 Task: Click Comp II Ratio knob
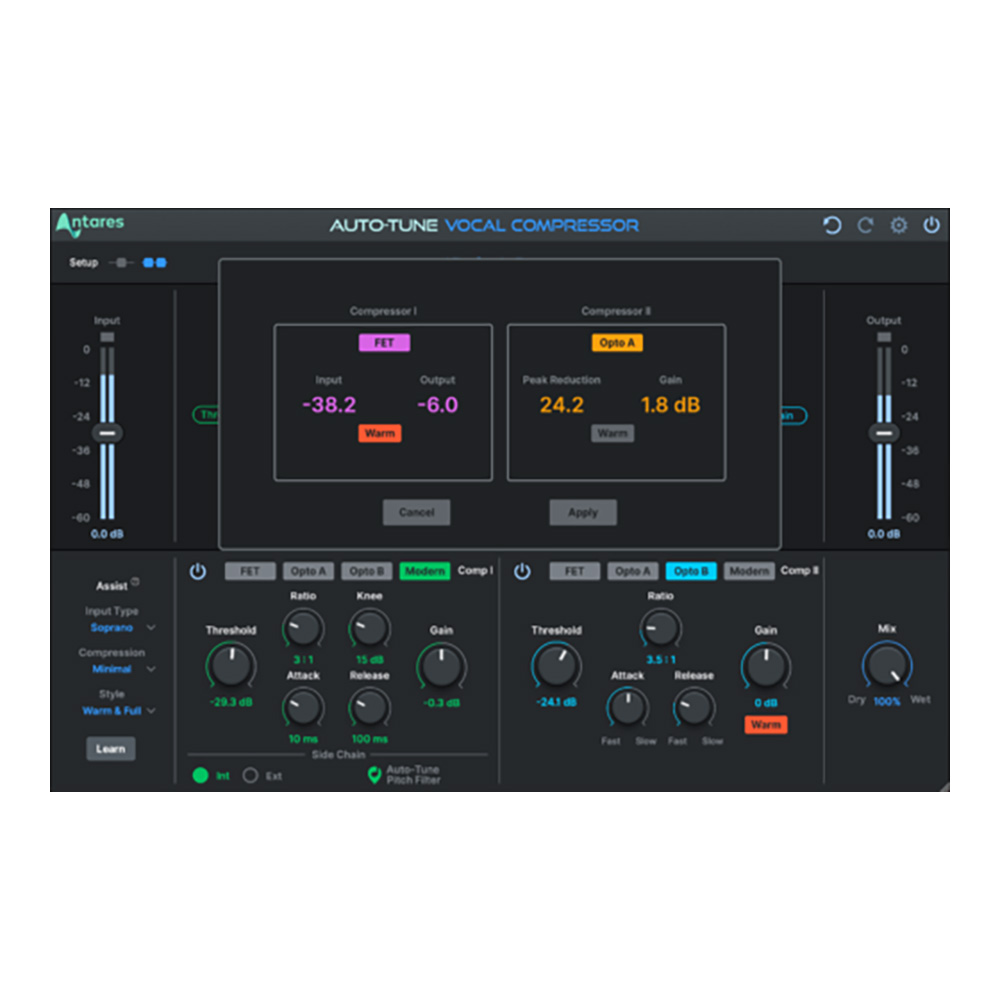coord(661,628)
